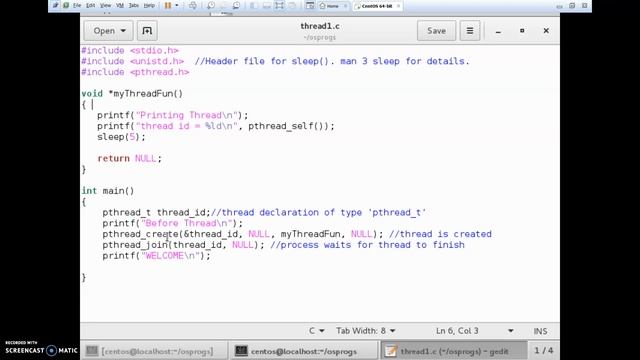Screen dimensions: 640x360
Task: Click the pthread_join call in code
Action: 183,245
